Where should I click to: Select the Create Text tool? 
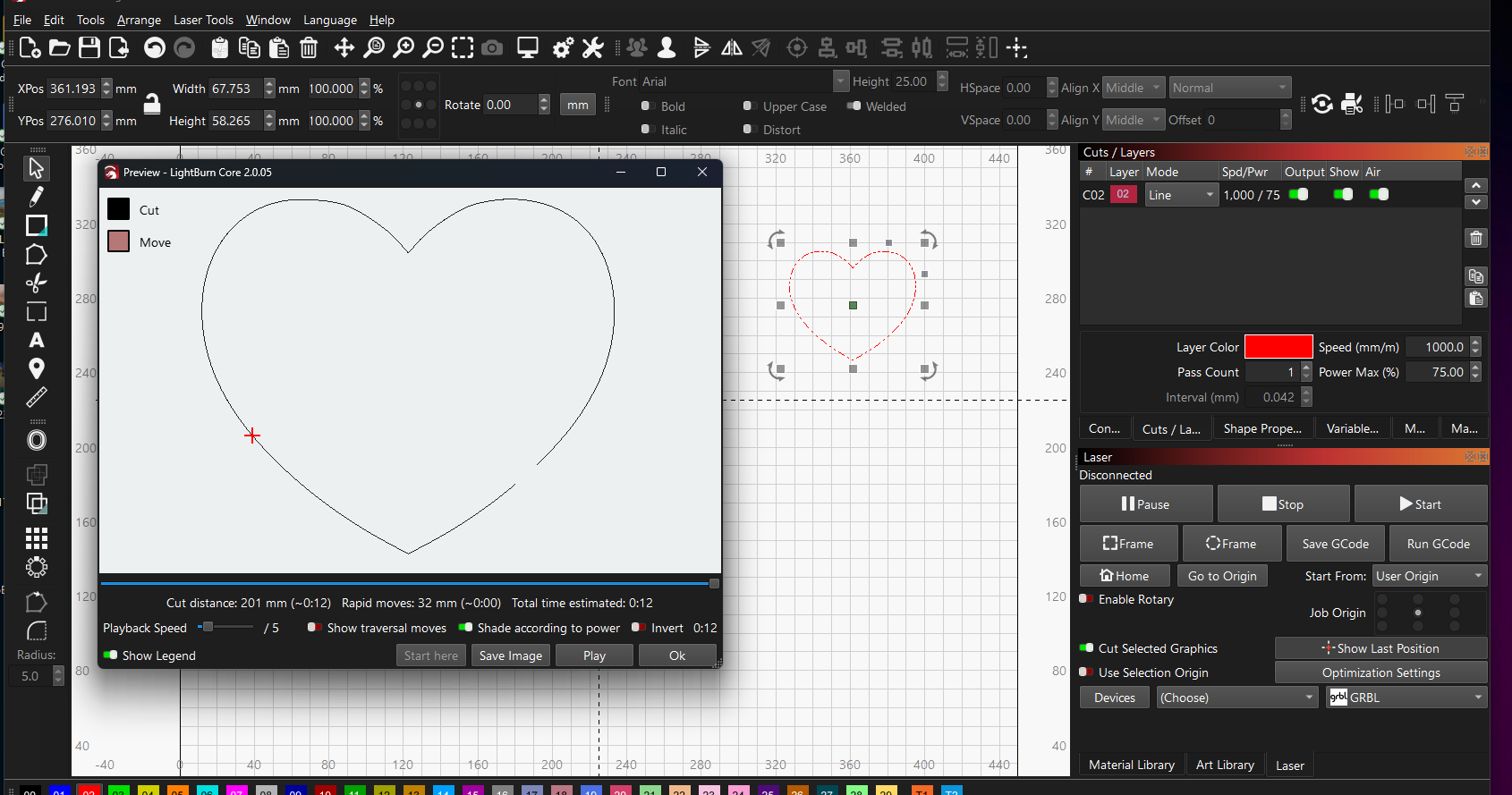[x=36, y=341]
